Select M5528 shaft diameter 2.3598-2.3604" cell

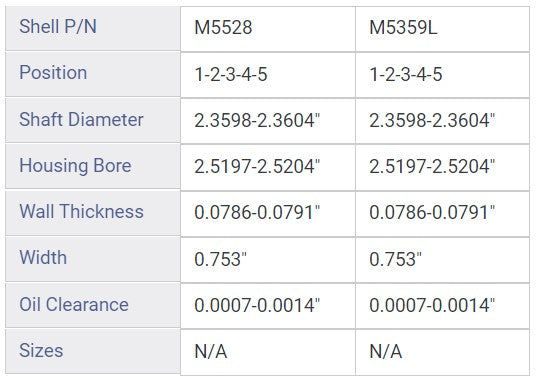(268, 121)
